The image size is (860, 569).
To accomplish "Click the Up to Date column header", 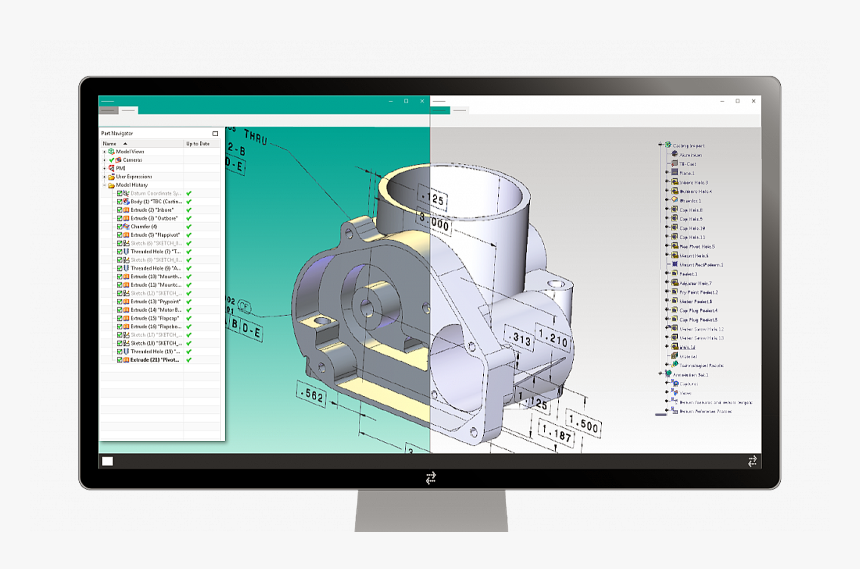I will 198,143.
